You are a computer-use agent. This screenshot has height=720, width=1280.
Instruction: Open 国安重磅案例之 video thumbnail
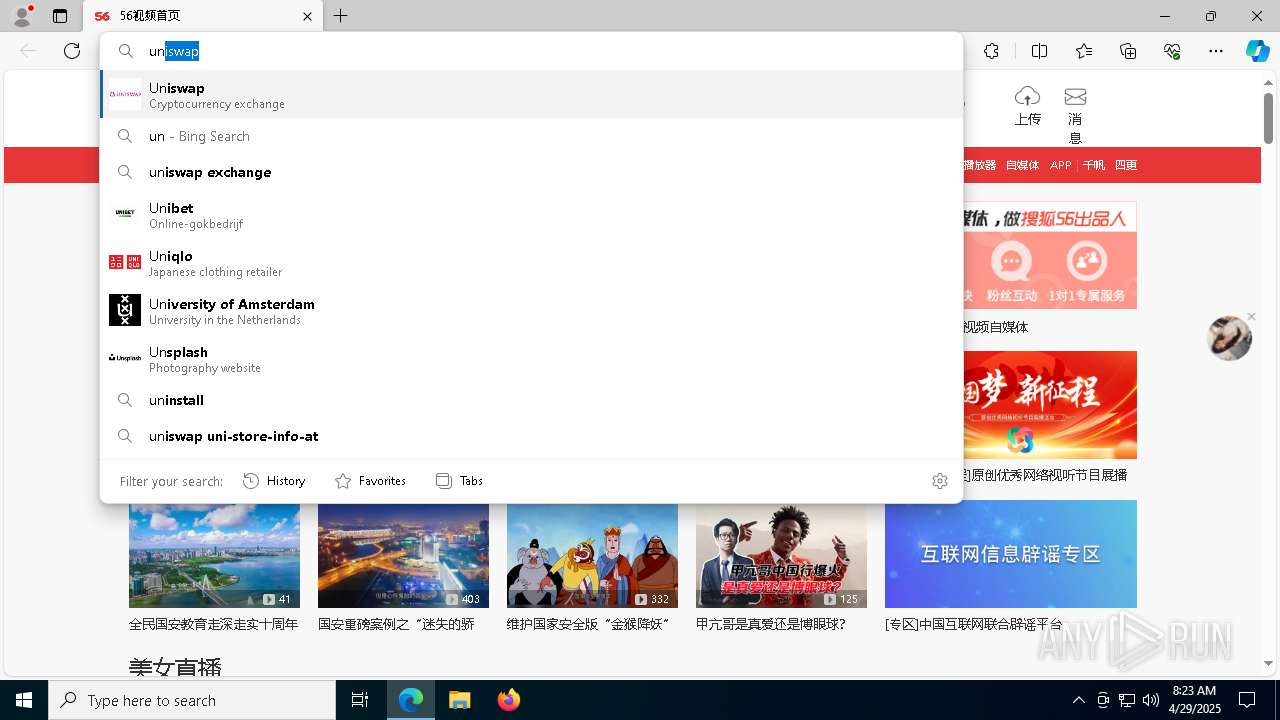[x=403, y=555]
